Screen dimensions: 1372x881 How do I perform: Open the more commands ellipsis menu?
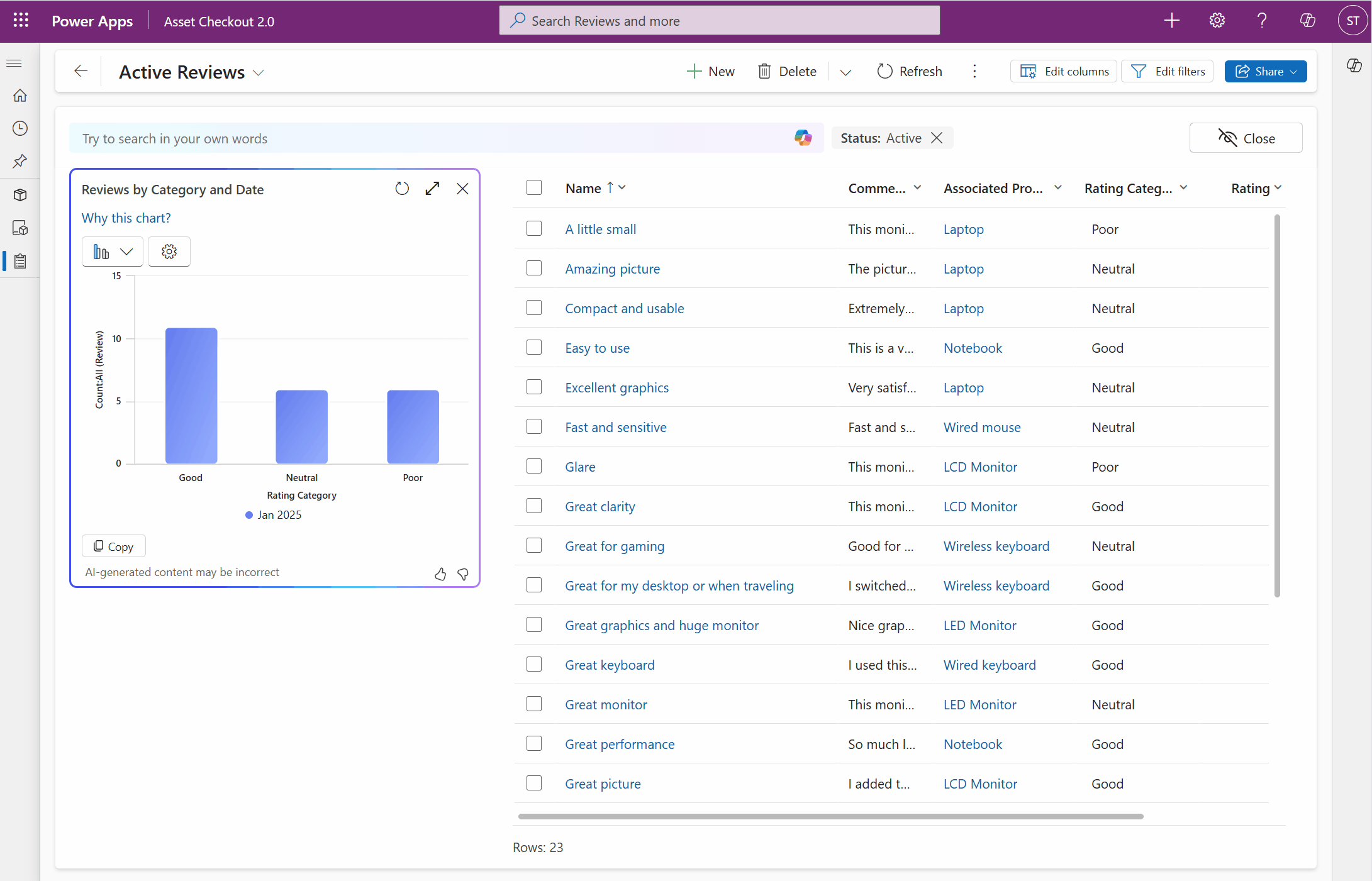tap(974, 71)
